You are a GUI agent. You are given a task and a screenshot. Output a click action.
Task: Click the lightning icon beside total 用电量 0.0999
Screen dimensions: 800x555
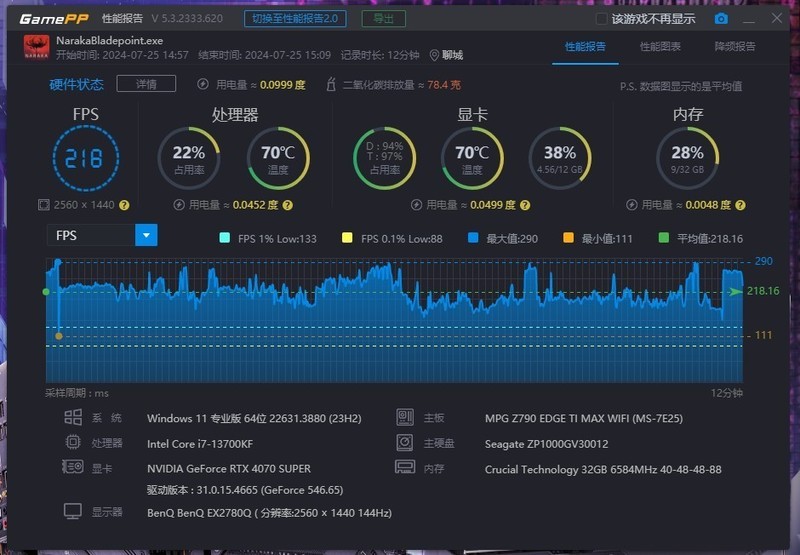[203, 84]
